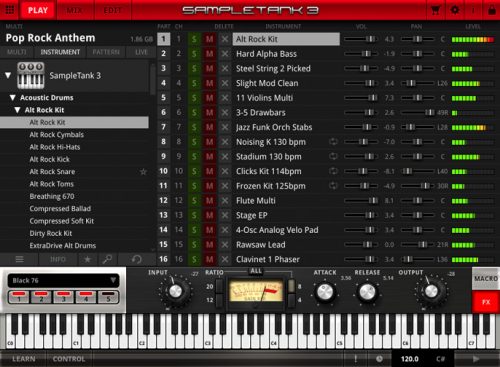Click the undo arrow icon in browser toolbar
This screenshot has height=367, width=500.
(x=136, y=259)
